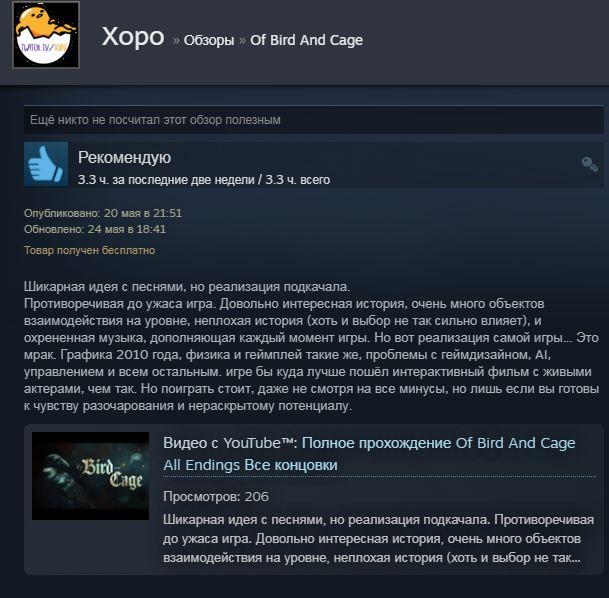Click the Просмотров: 206 view count
This screenshot has width=609, height=598.
[216, 497]
